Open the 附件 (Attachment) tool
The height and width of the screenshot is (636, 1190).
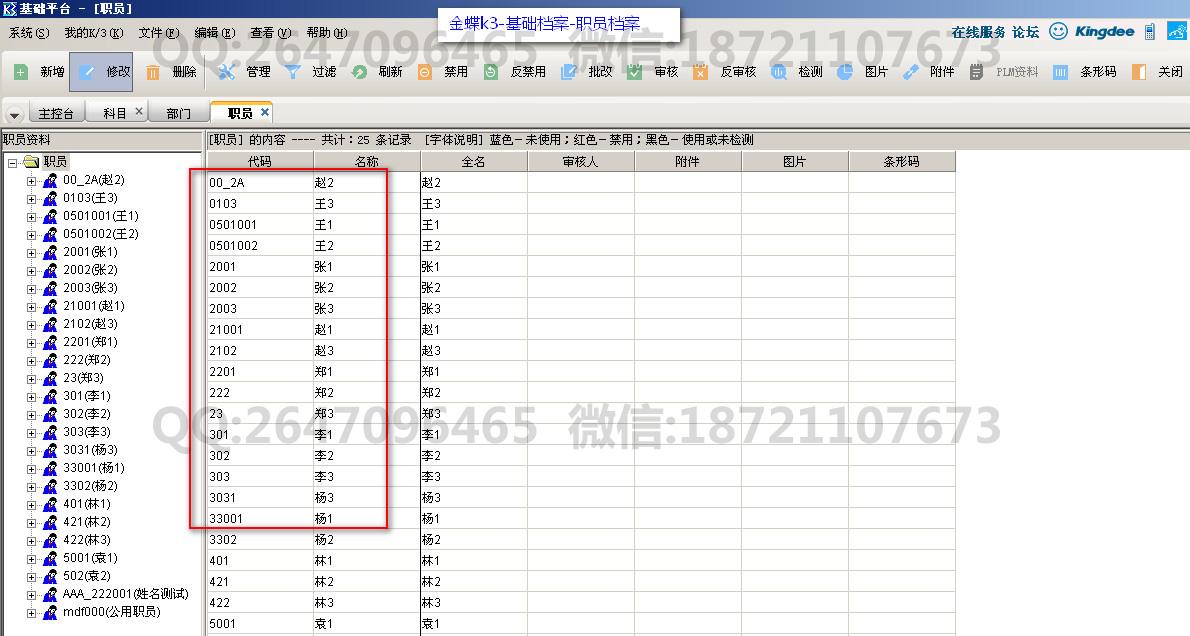(x=910, y=72)
